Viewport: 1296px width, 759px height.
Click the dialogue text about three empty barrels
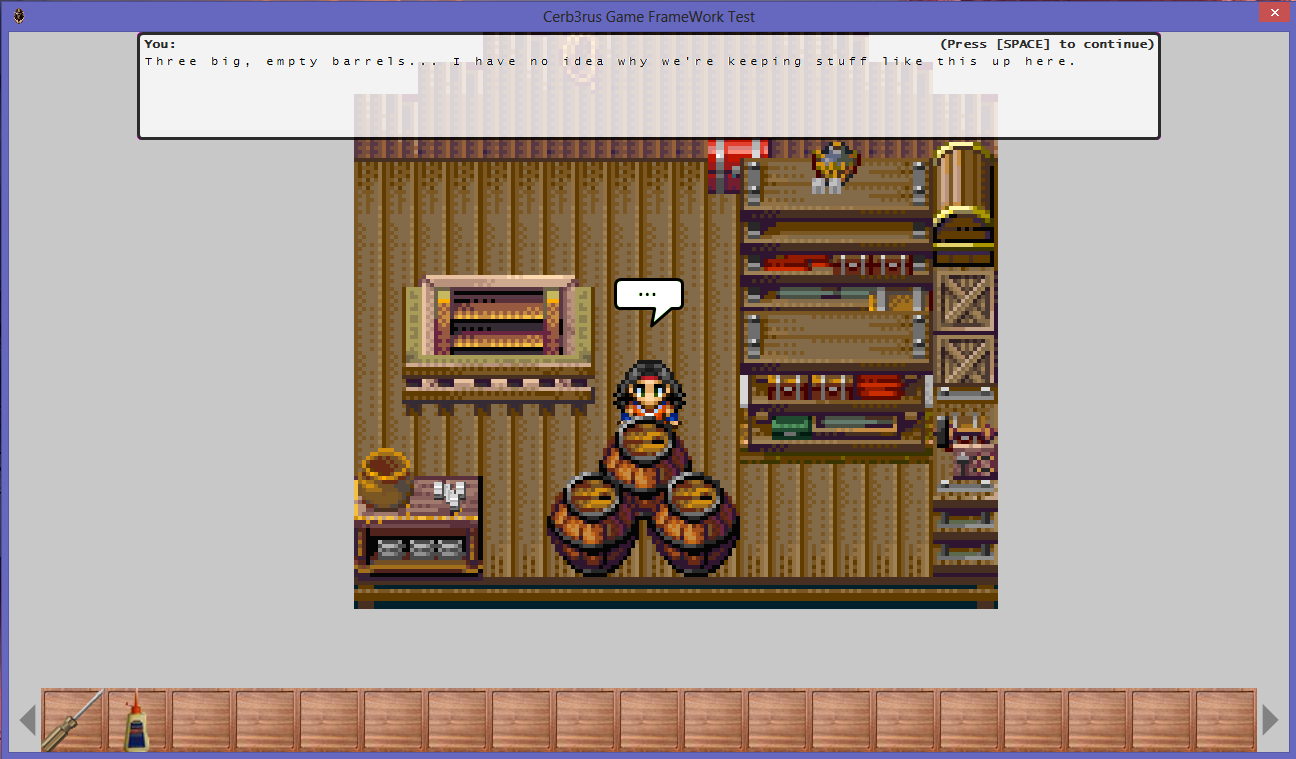[x=612, y=61]
